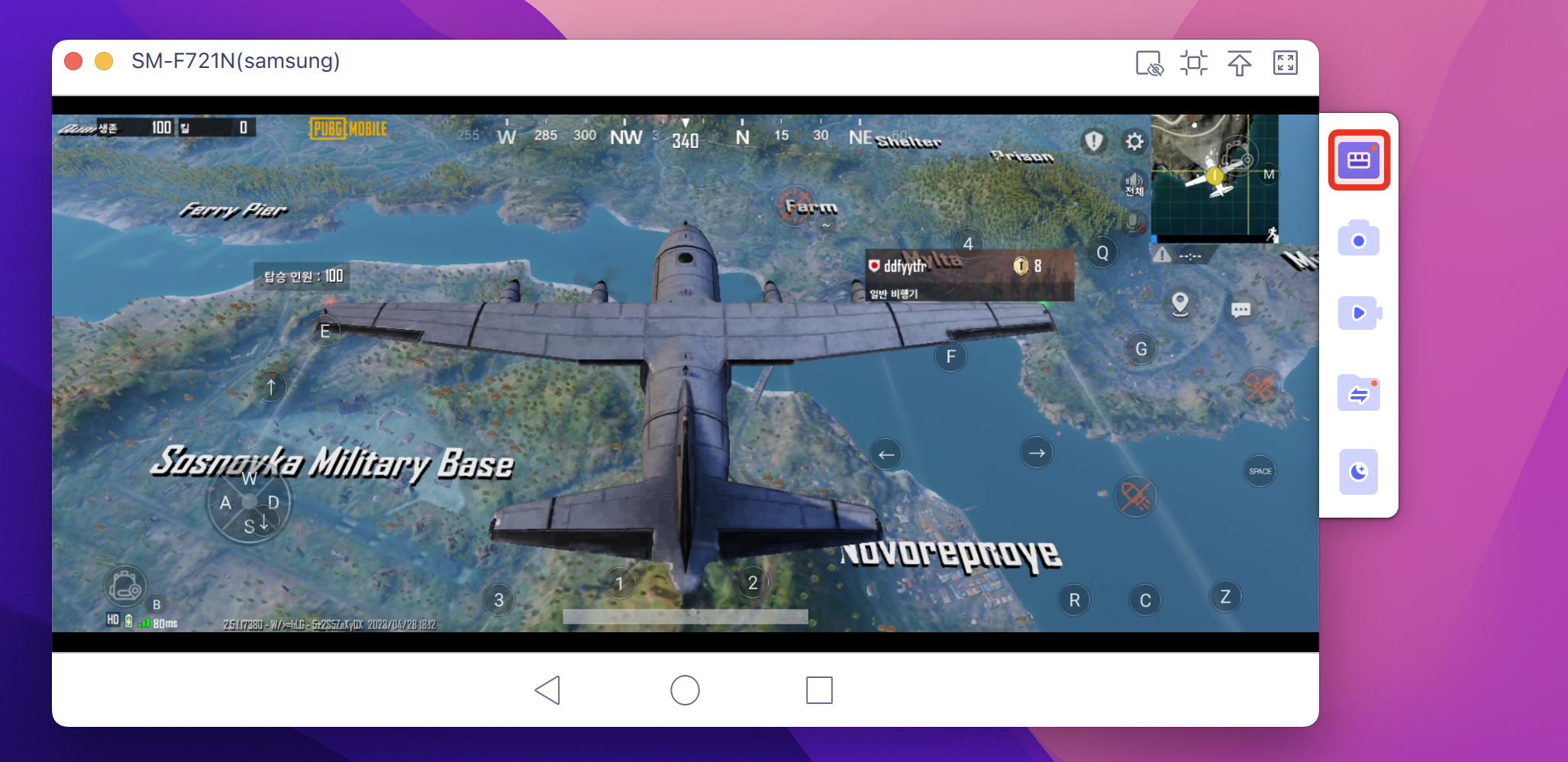Click the moon screen-off icon in sidebar
Screen dimensions: 1568x762
pyautogui.click(x=1359, y=472)
